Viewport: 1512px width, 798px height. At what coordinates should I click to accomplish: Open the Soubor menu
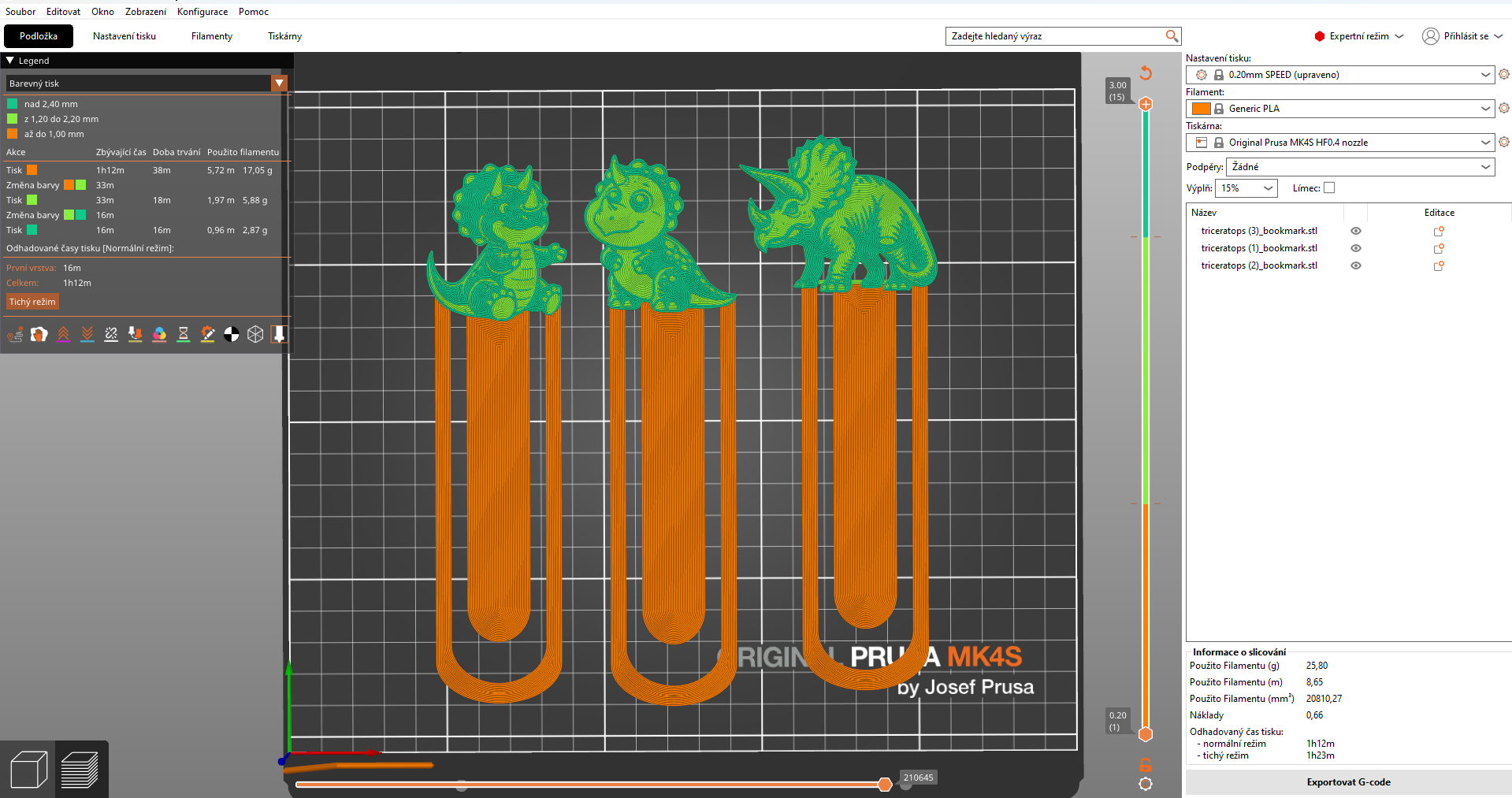click(20, 12)
